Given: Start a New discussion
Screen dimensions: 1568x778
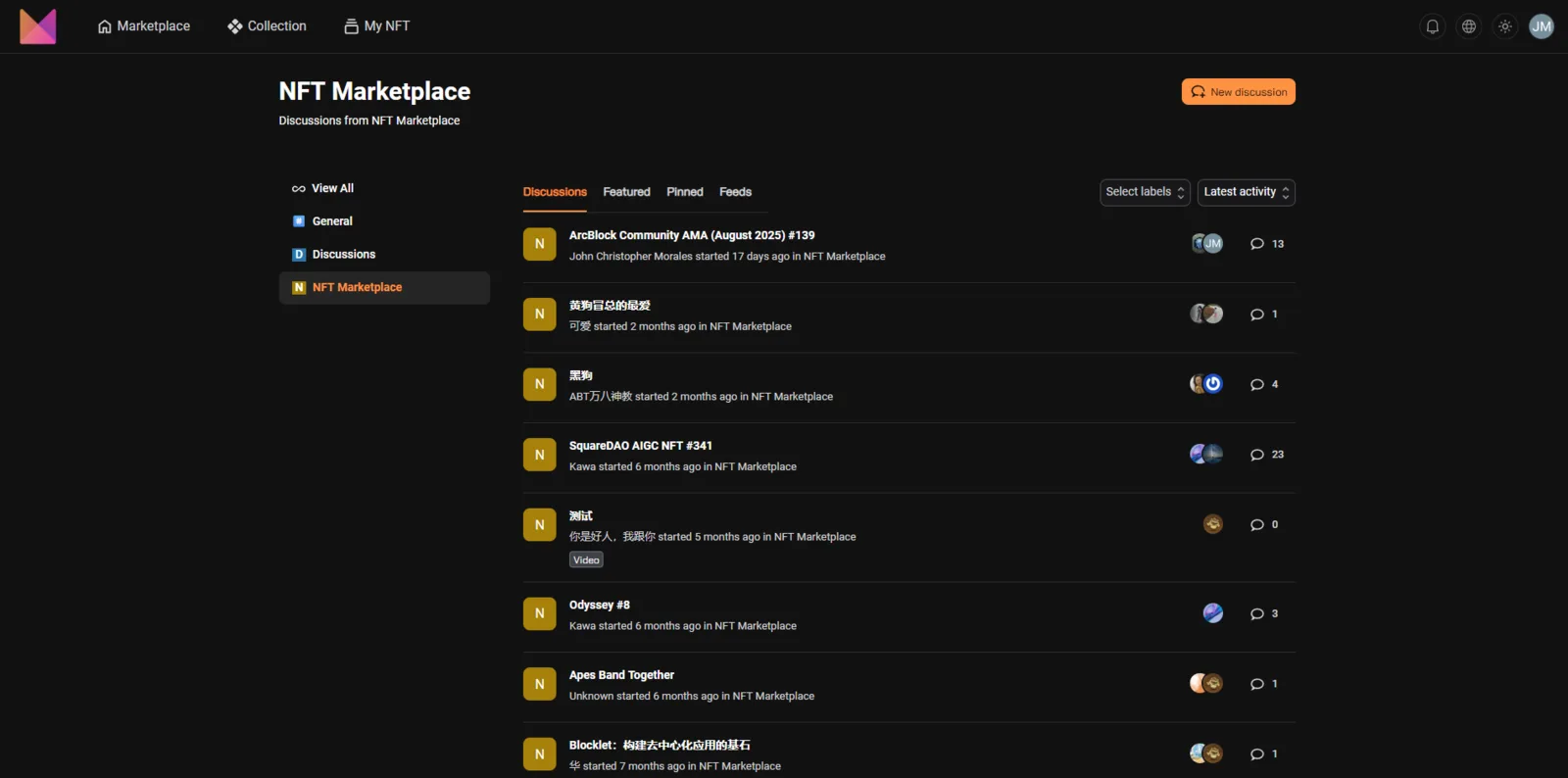Looking at the screenshot, I should [1239, 92].
